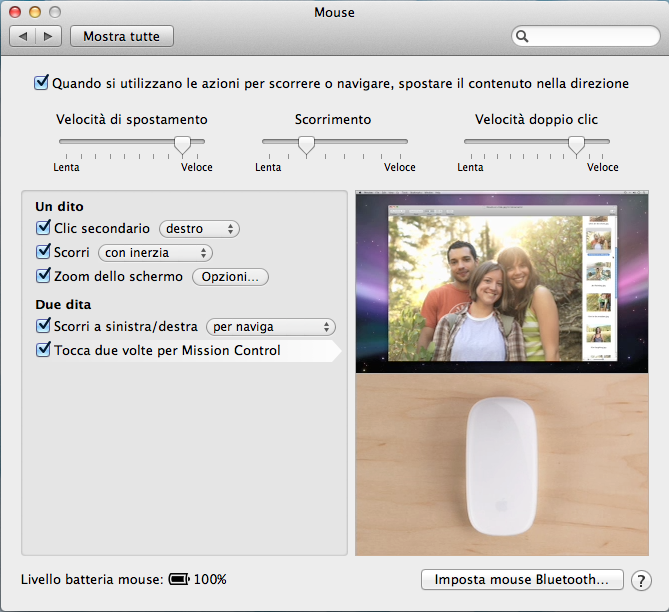The width and height of the screenshot is (669, 612).
Task: Click the Velocità di spostamento slider handle
Action: 183,145
